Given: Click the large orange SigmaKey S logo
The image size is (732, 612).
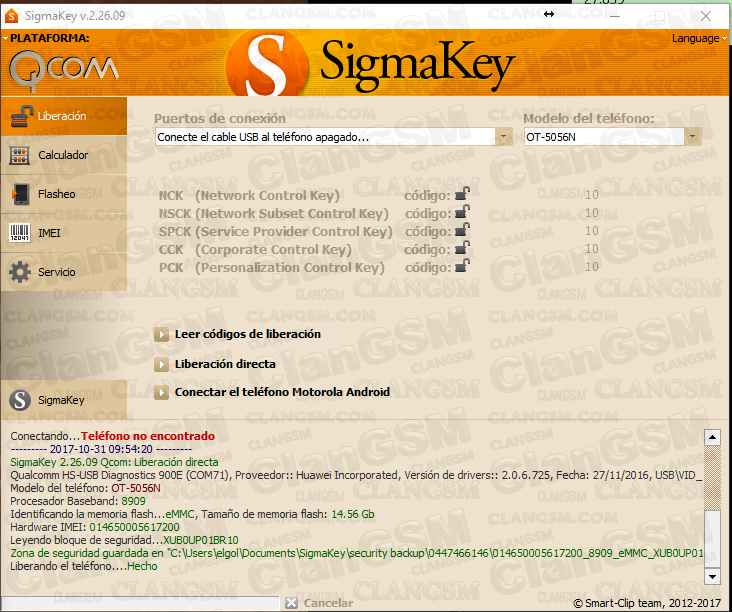Looking at the screenshot, I should (x=267, y=64).
